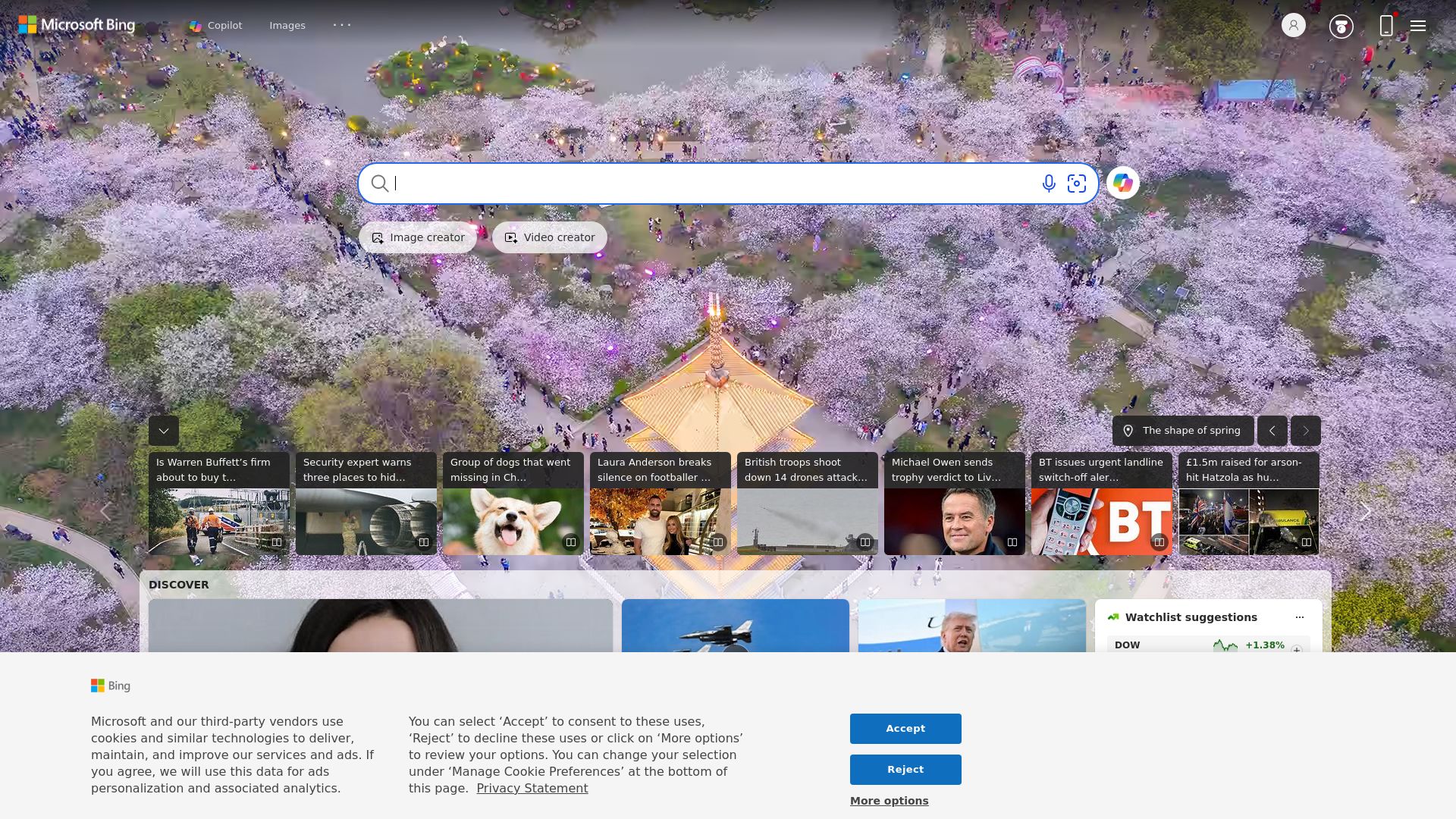This screenshot has height=819, width=1456.
Task: Go back in carousel with left arrow
Action: 106,512
